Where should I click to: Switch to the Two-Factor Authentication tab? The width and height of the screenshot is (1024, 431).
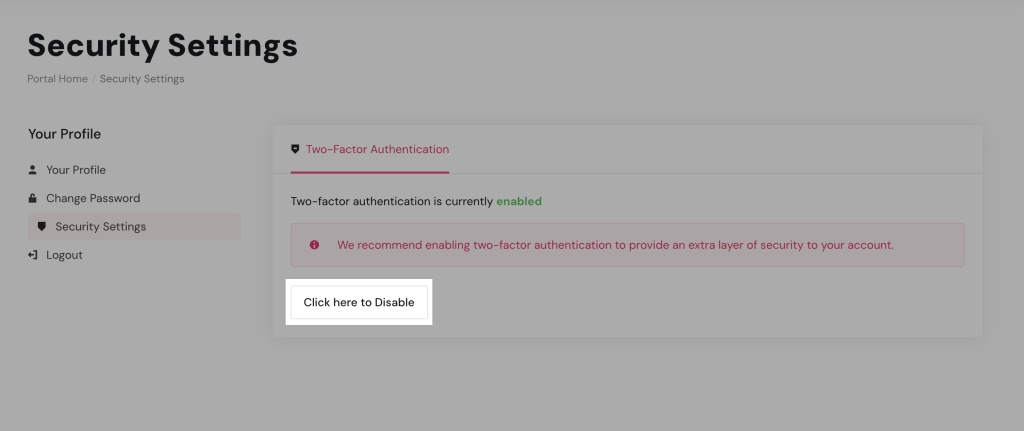coord(377,149)
